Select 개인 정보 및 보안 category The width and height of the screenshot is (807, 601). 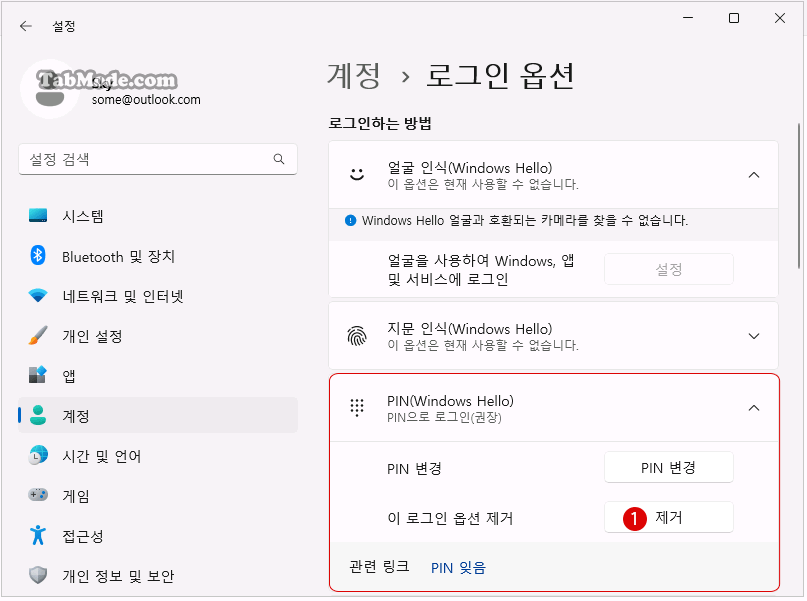point(158,575)
